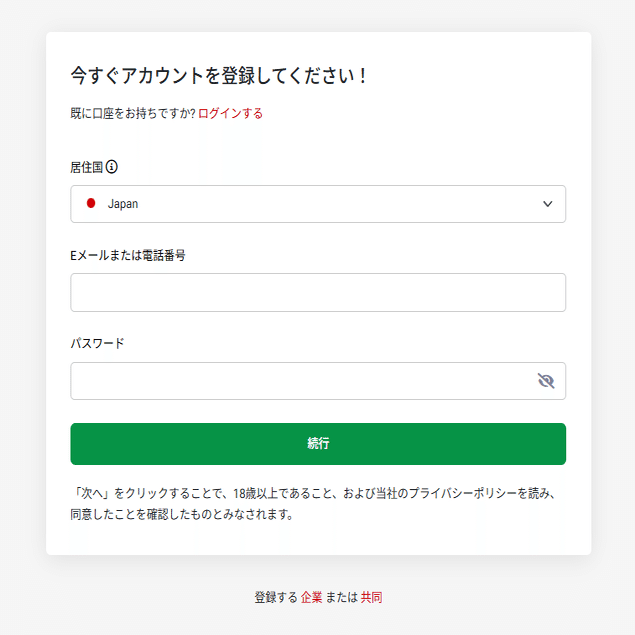Screen dimensions: 635x635
Task: Click the 登録する text at bottom
Action: 275,598
